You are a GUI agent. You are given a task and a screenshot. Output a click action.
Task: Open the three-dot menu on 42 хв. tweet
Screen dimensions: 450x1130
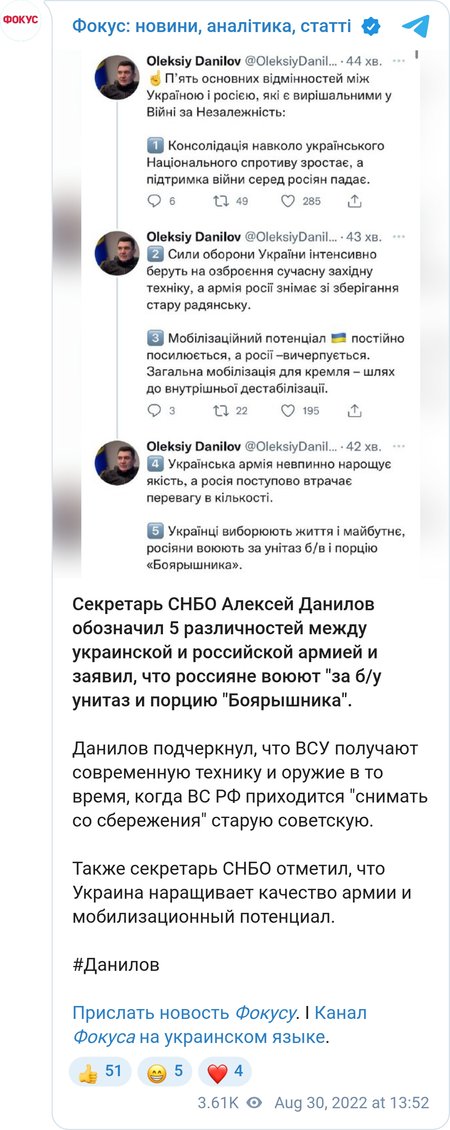coord(400,446)
